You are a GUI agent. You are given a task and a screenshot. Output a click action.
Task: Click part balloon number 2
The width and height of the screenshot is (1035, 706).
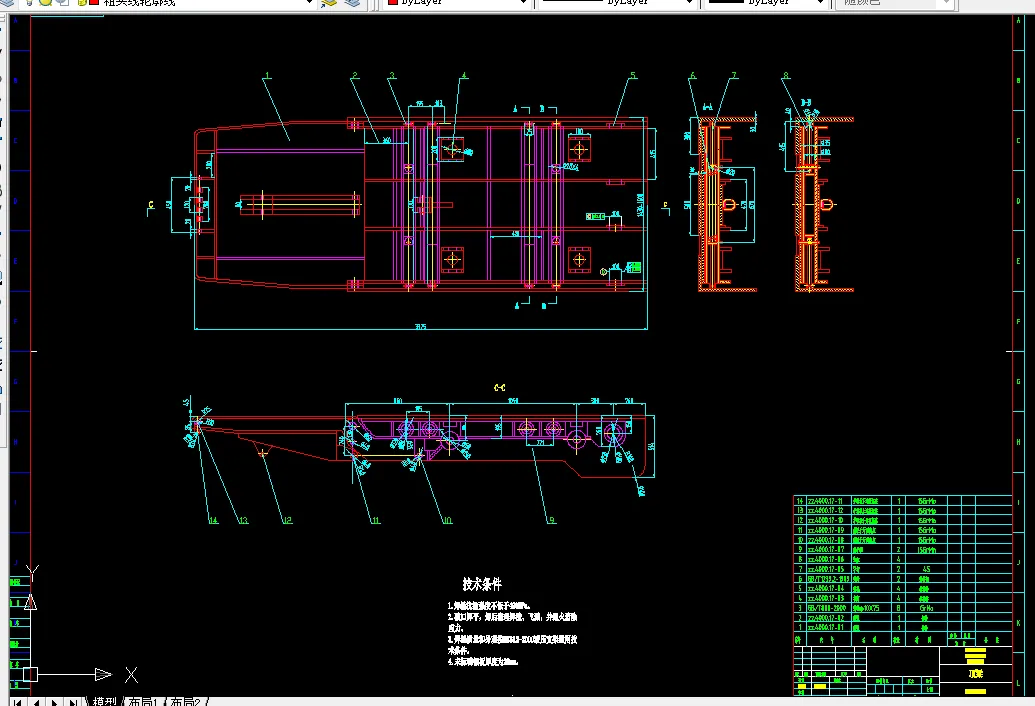[x=355, y=76]
